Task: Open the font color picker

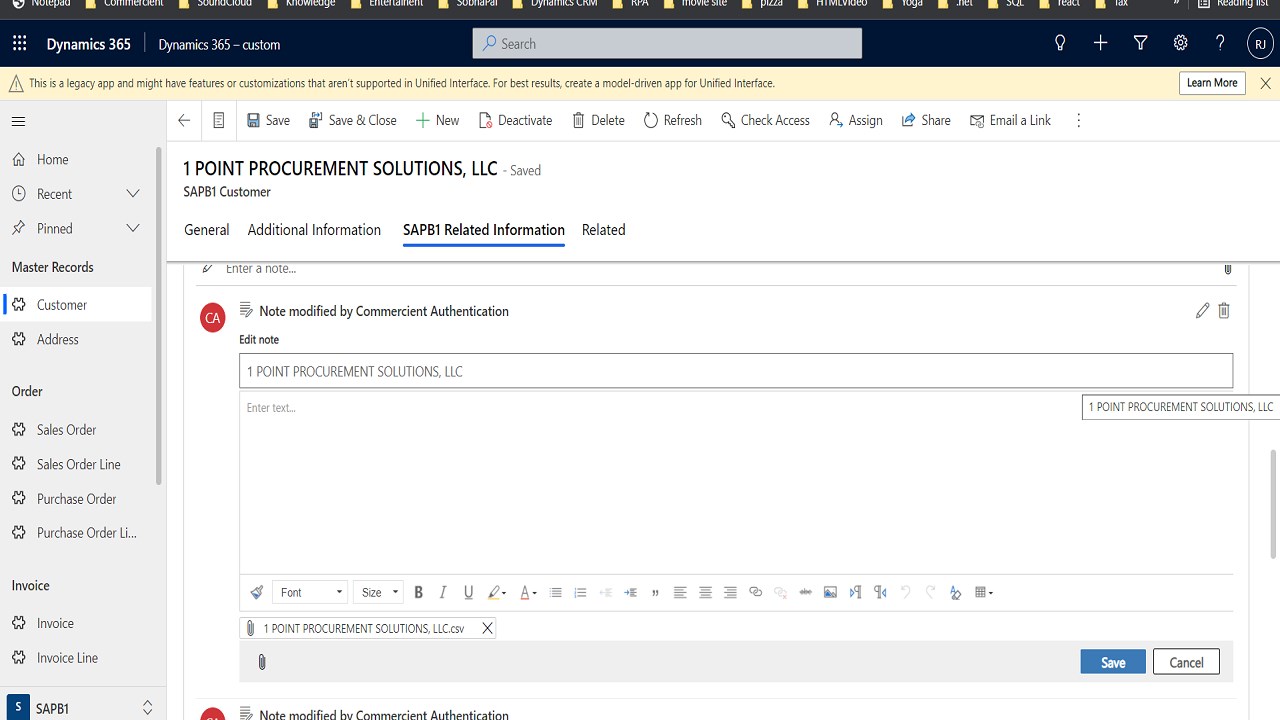Action: tap(529, 592)
